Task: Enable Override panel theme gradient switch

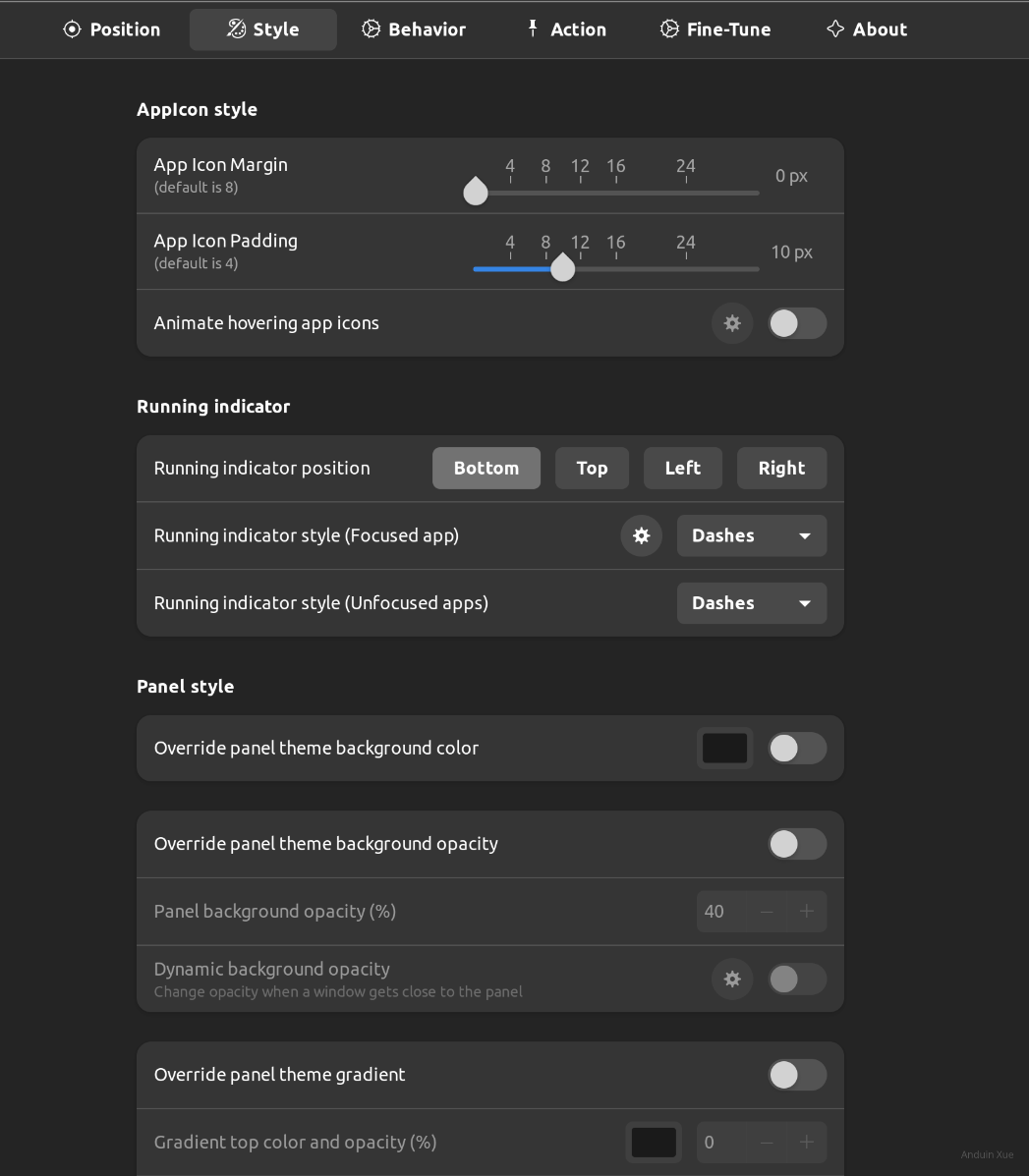Action: pyautogui.click(x=796, y=1075)
